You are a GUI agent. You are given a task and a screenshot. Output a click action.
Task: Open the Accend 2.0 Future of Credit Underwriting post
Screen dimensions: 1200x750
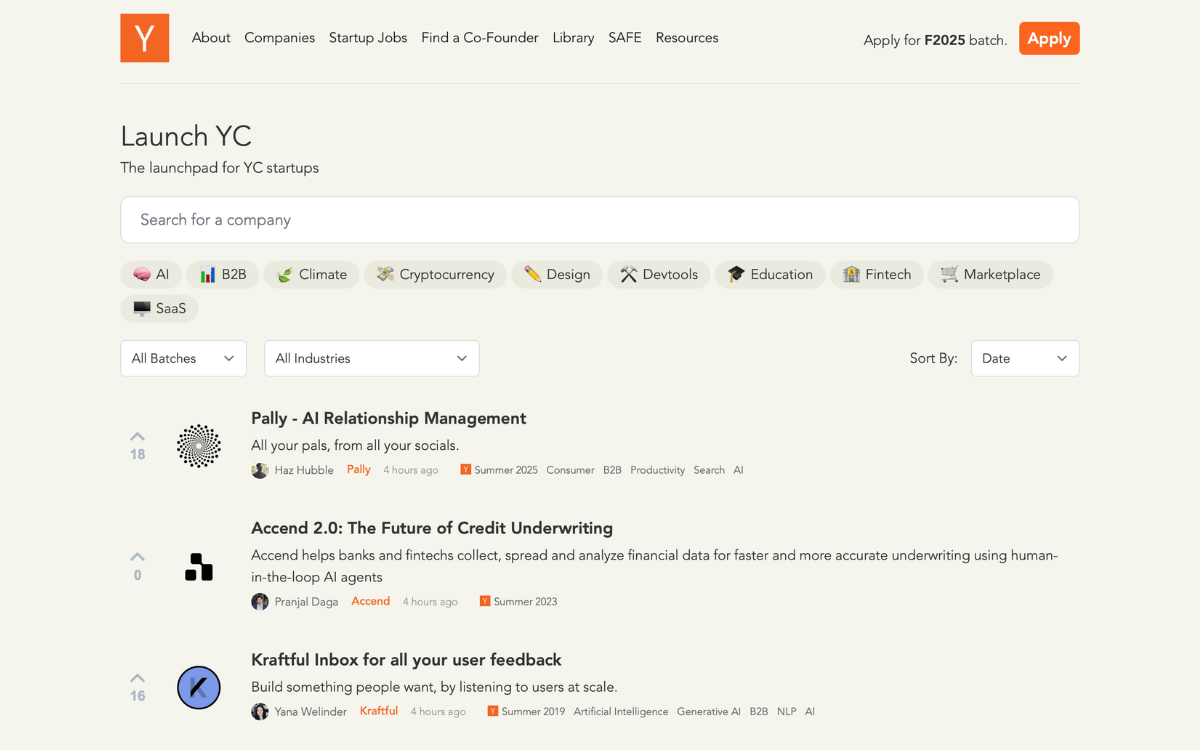432,529
